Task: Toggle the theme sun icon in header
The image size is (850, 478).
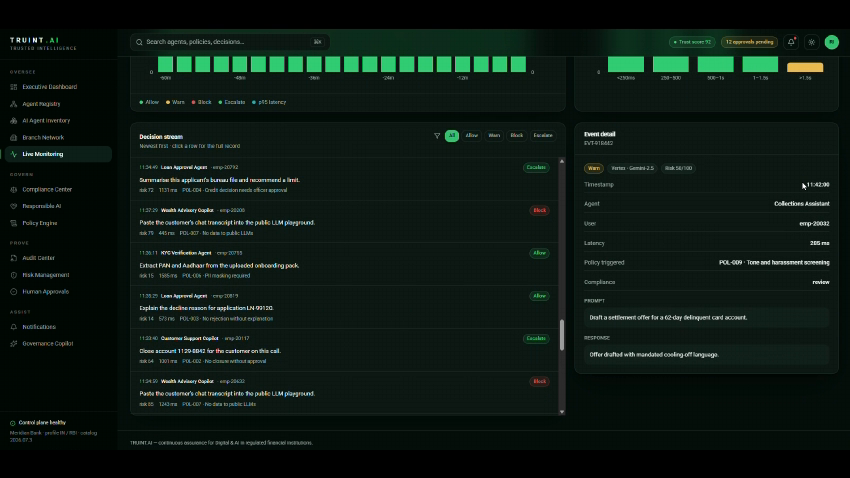Action: 812,42
